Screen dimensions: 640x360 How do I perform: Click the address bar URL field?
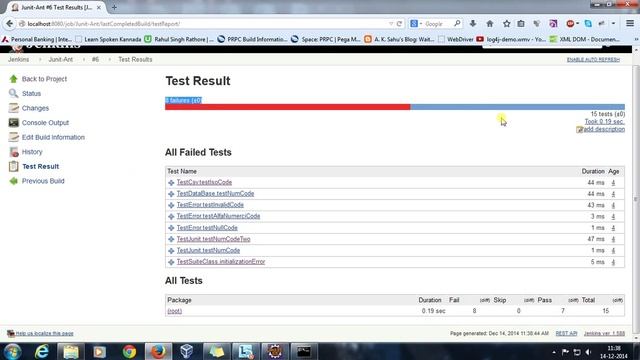(204, 24)
